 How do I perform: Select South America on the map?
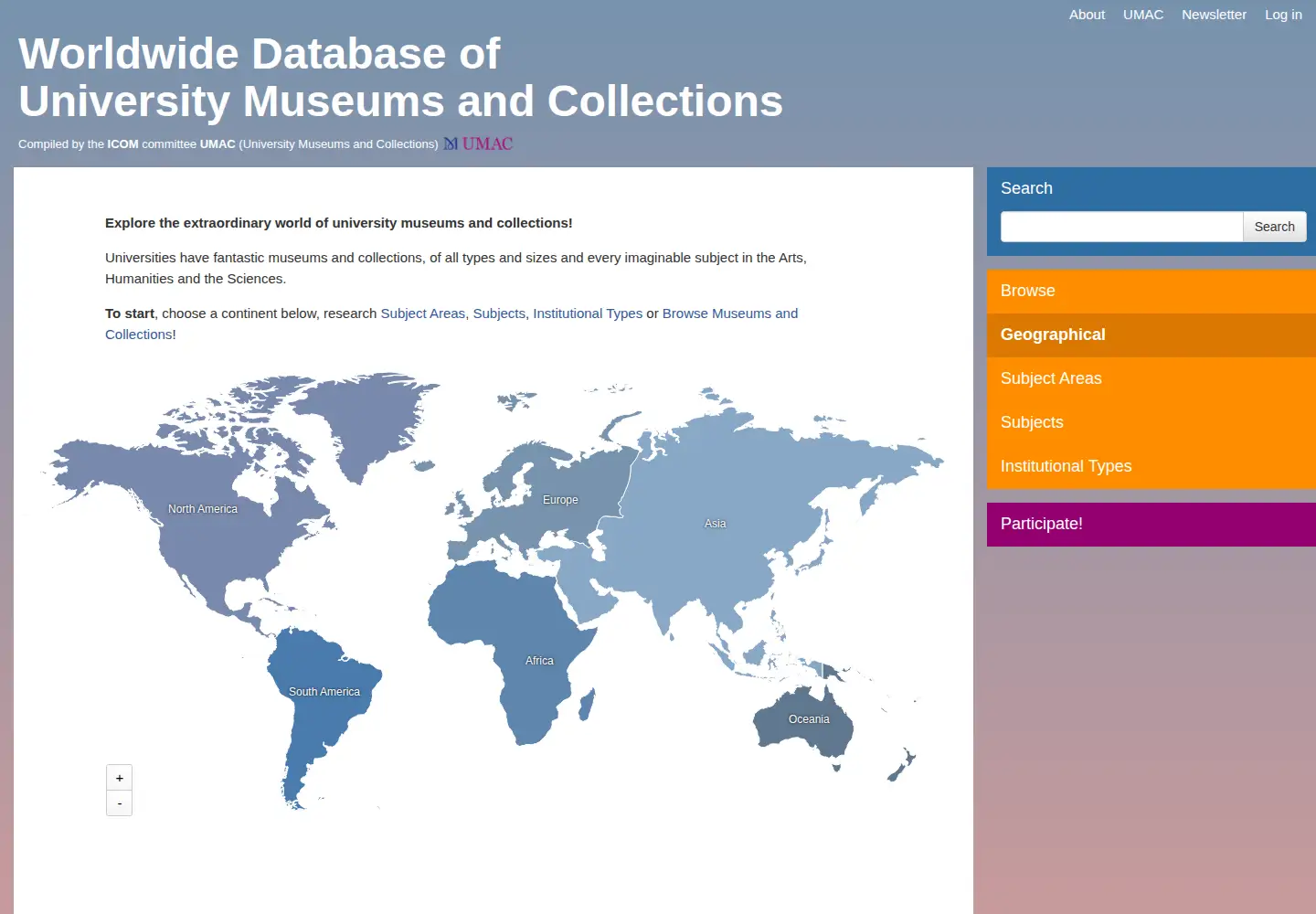(324, 692)
